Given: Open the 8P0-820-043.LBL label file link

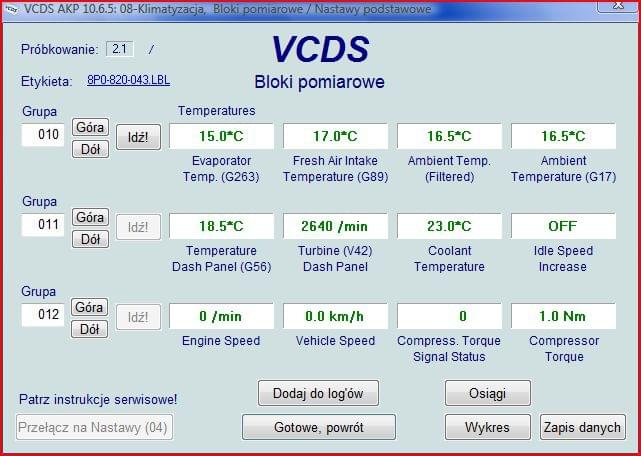Looking at the screenshot, I should 128,80.
